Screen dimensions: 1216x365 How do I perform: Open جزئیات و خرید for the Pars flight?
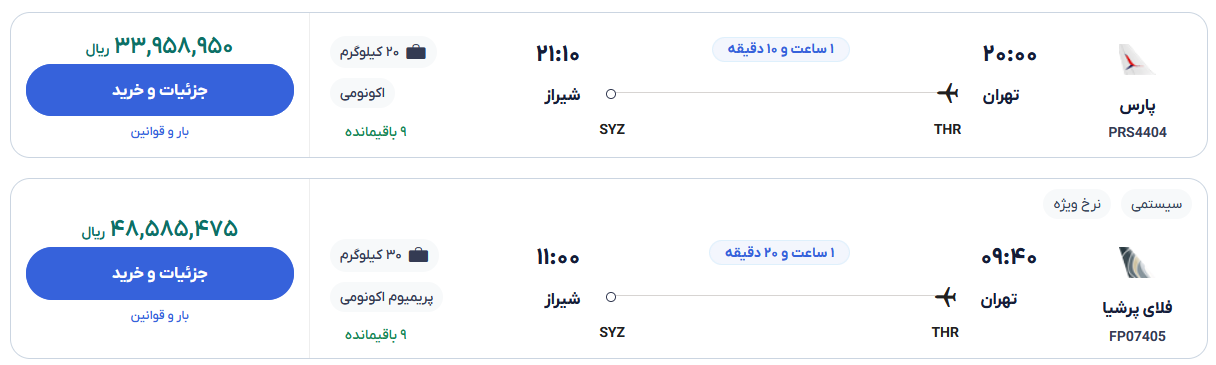tap(160, 90)
